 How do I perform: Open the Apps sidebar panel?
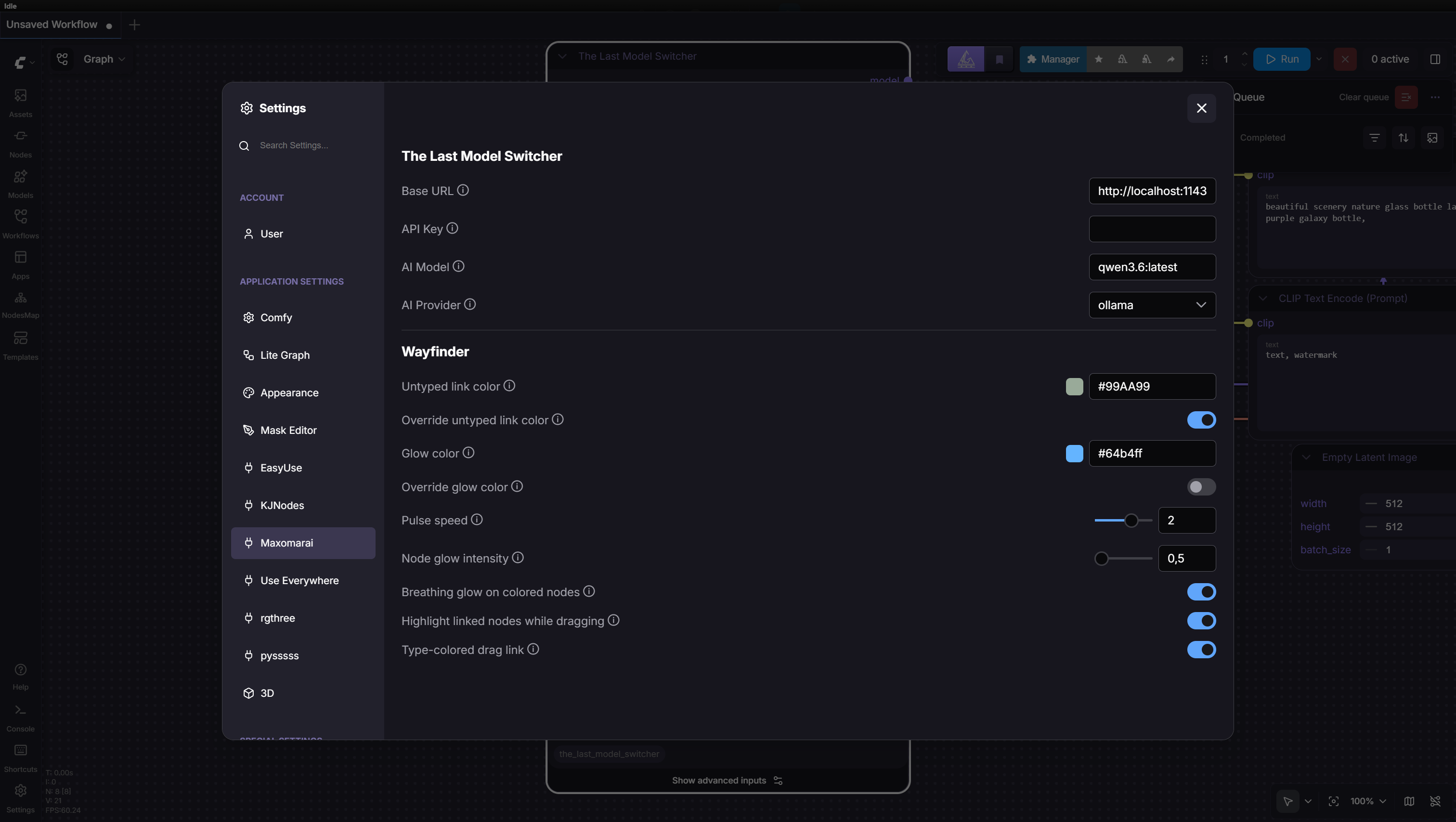20,264
